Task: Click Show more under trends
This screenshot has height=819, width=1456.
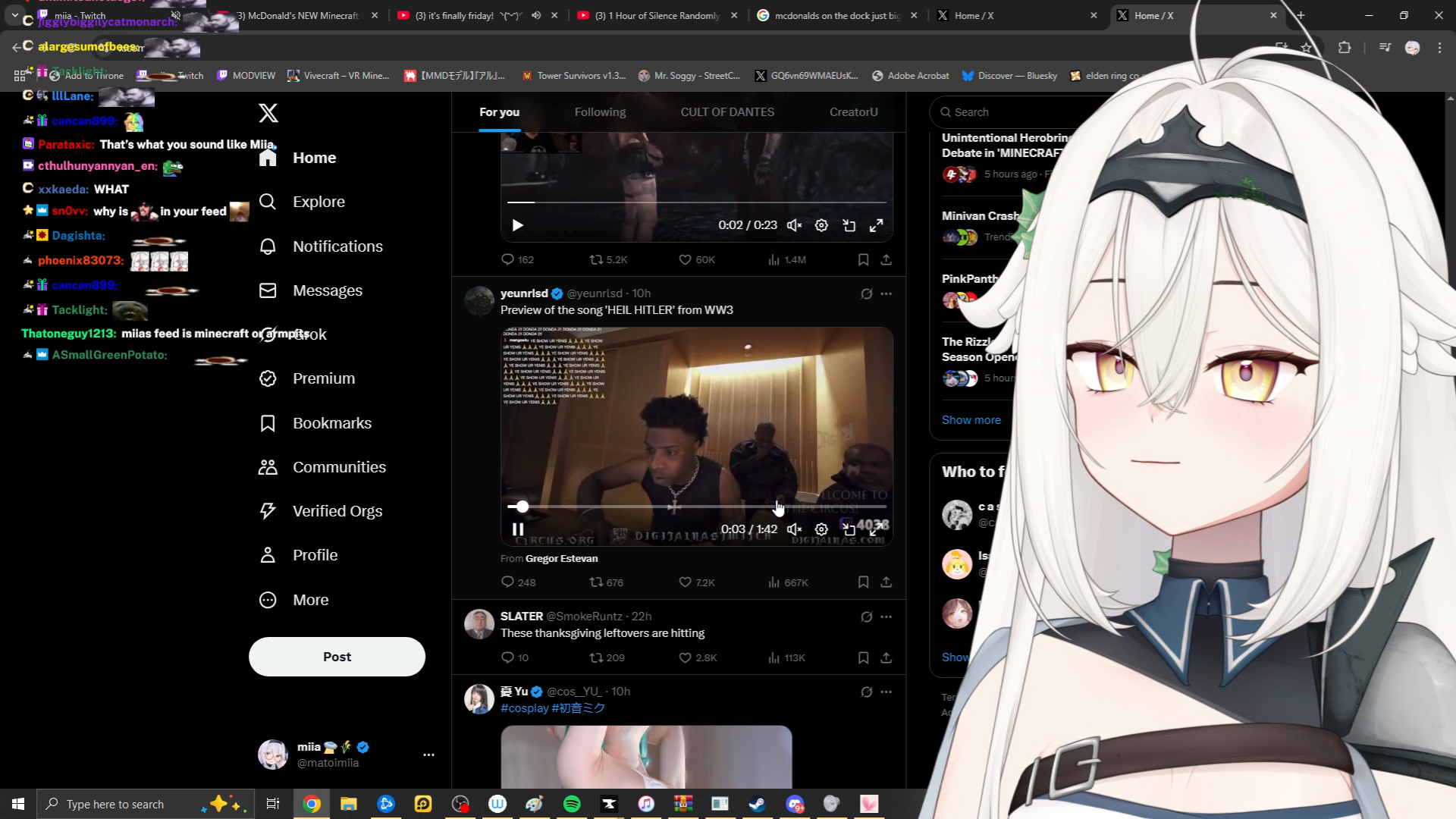Action: tap(971, 420)
